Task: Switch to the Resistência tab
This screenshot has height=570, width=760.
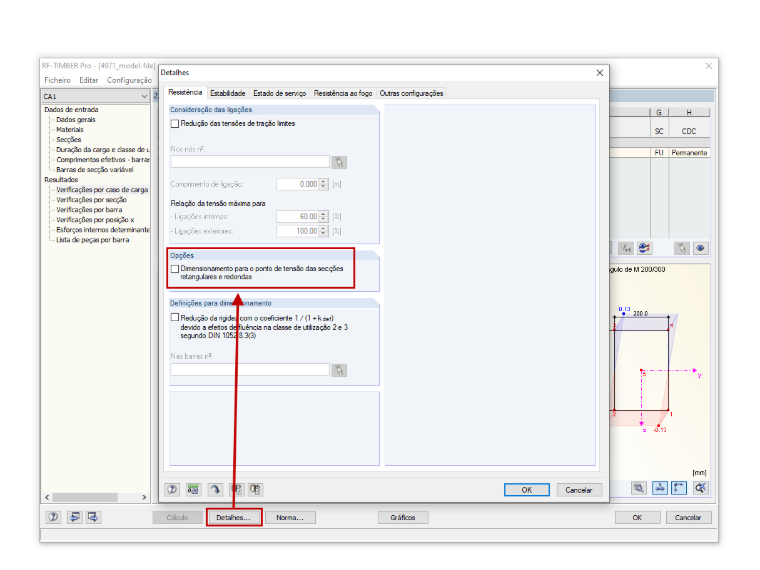Action: coord(185,92)
